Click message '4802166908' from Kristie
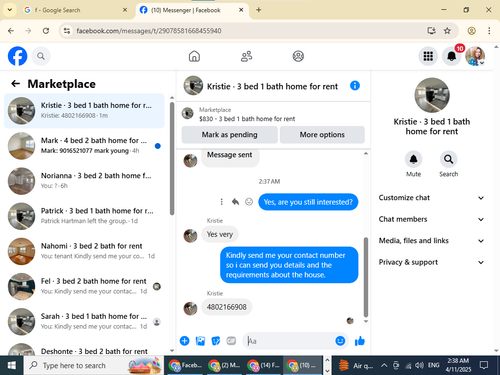 (227, 307)
